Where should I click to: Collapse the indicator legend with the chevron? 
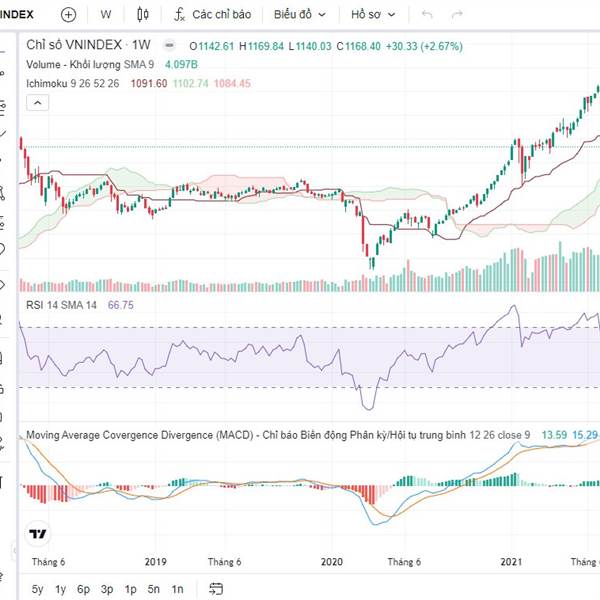coord(38,103)
